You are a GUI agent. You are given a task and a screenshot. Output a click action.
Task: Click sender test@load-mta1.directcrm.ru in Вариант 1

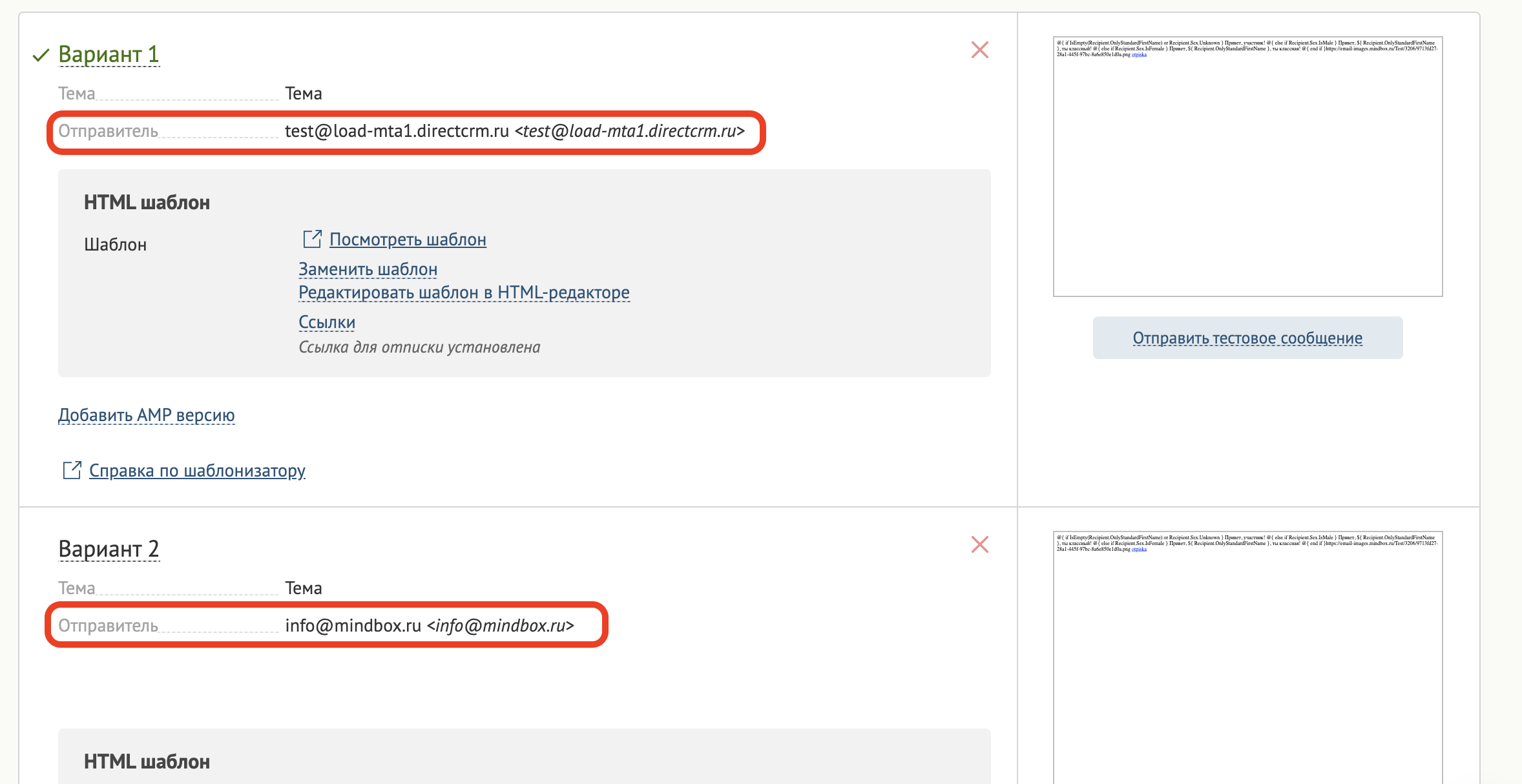pyautogui.click(x=515, y=131)
